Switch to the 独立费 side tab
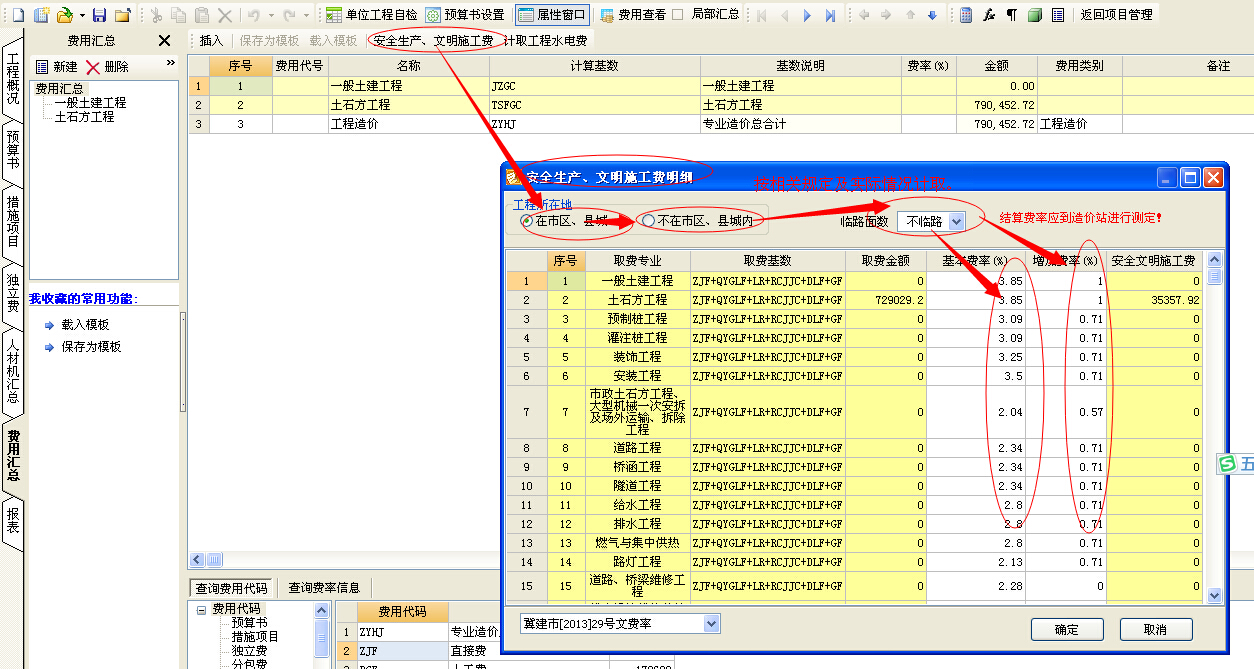The height and width of the screenshot is (669, 1254). (x=13, y=292)
